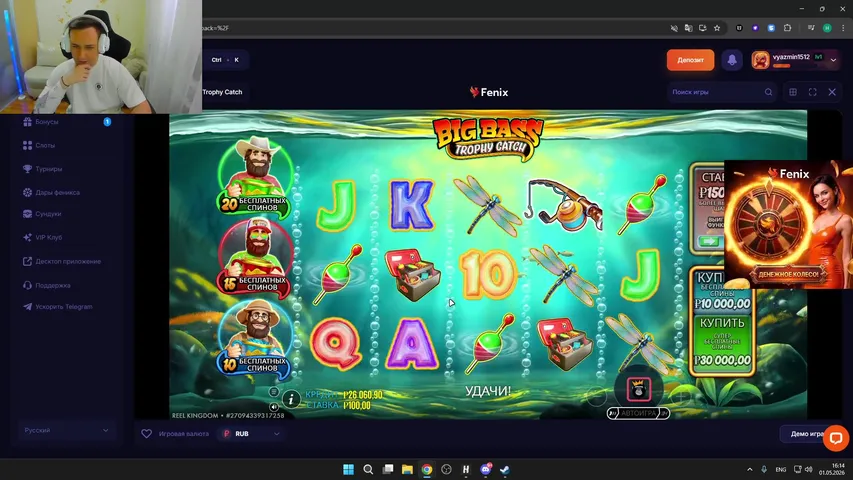This screenshot has width=853, height=480.
Task: Close the game with the X icon
Action: click(832, 92)
